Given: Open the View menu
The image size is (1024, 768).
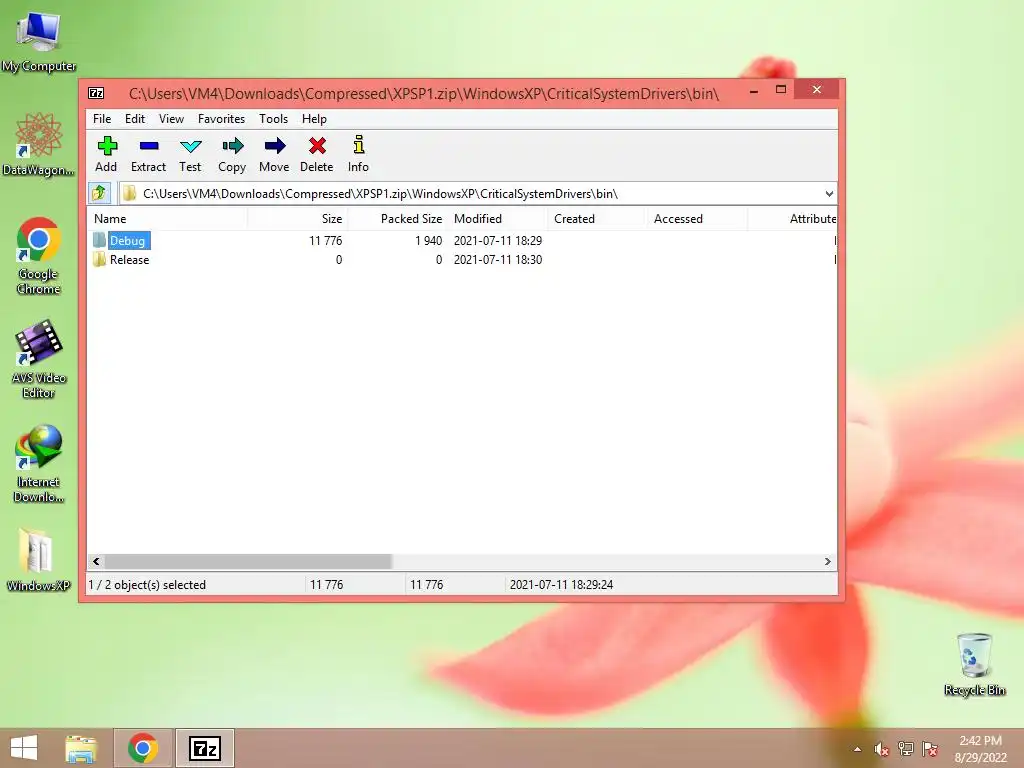Looking at the screenshot, I should (171, 119).
